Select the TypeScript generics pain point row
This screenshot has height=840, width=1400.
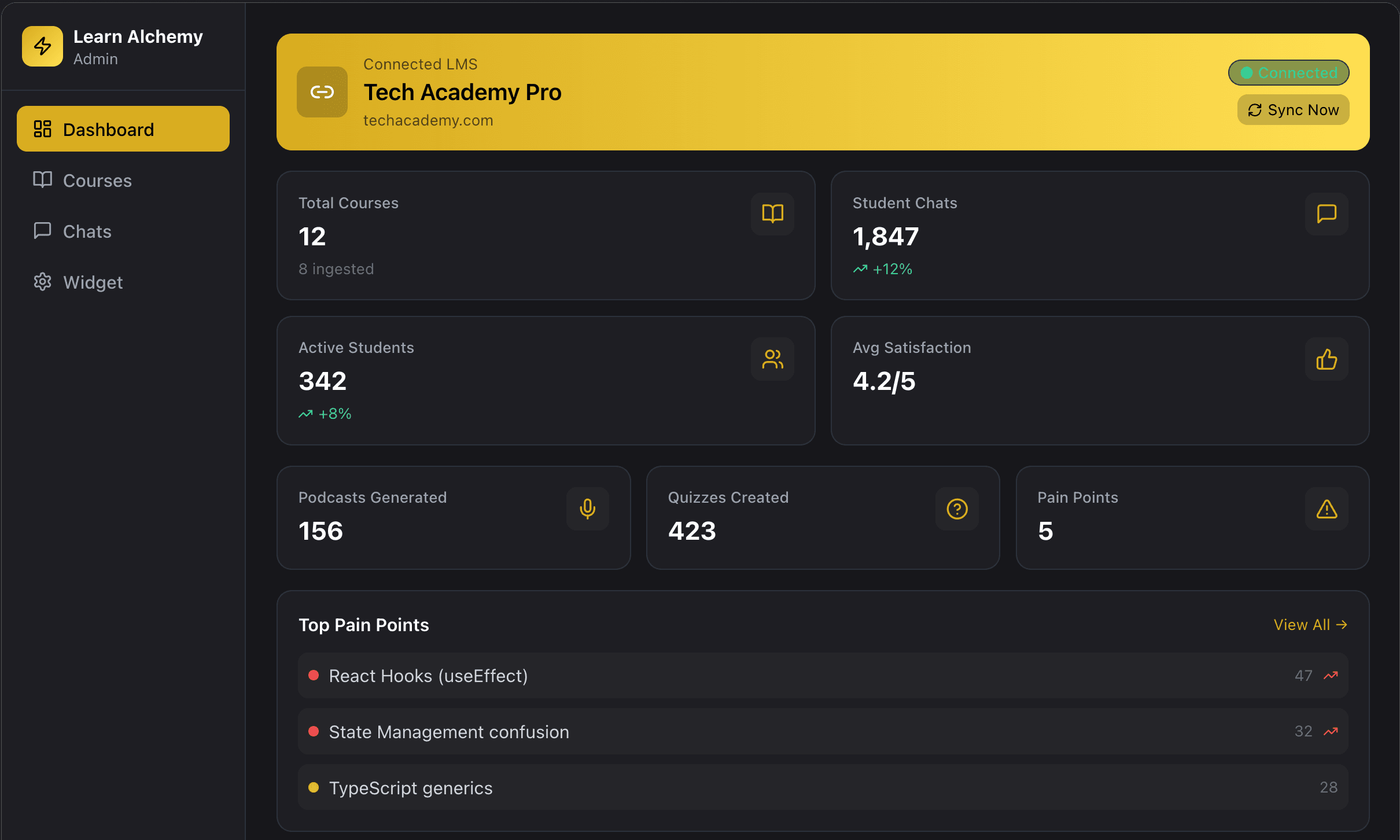[823, 788]
